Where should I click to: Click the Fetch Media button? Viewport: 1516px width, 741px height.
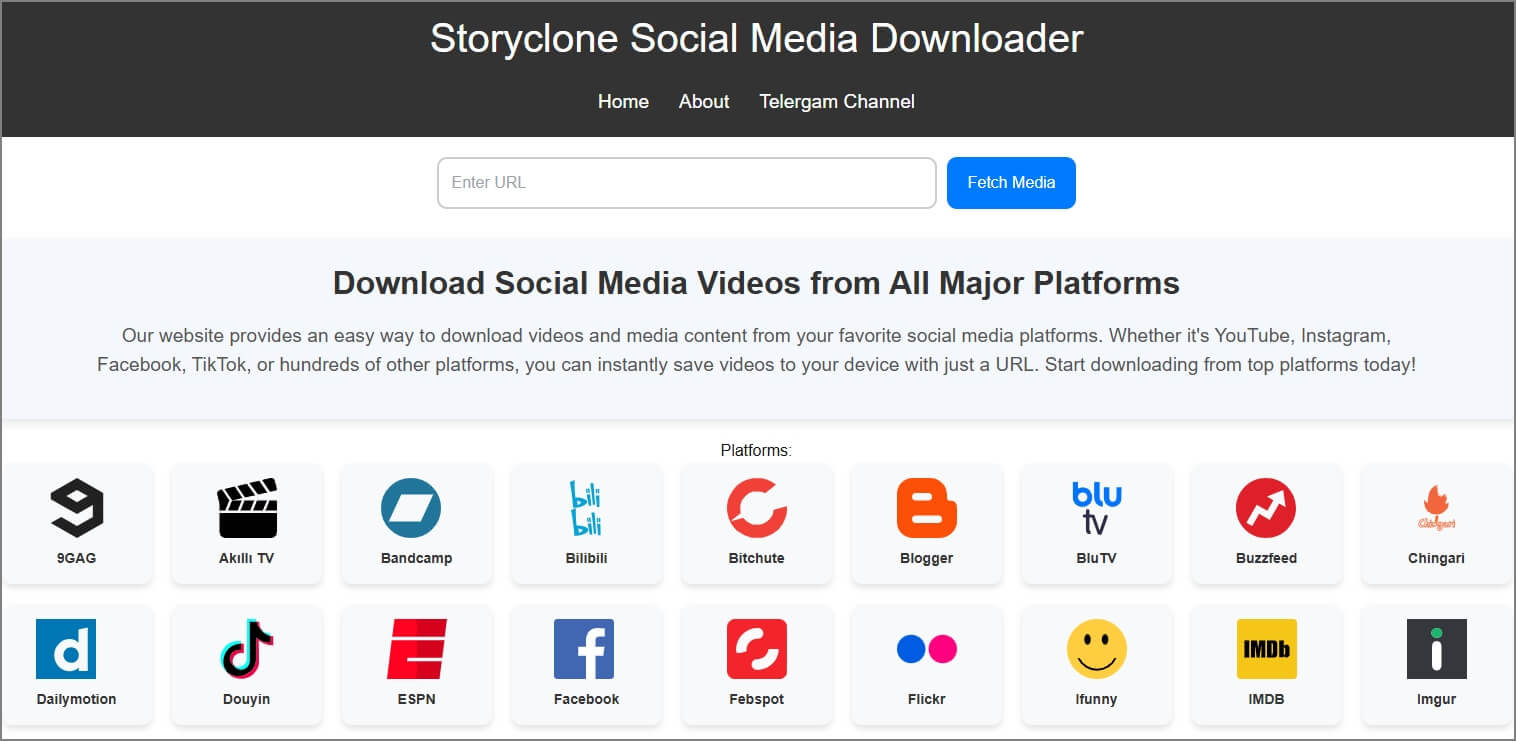pos(1011,183)
